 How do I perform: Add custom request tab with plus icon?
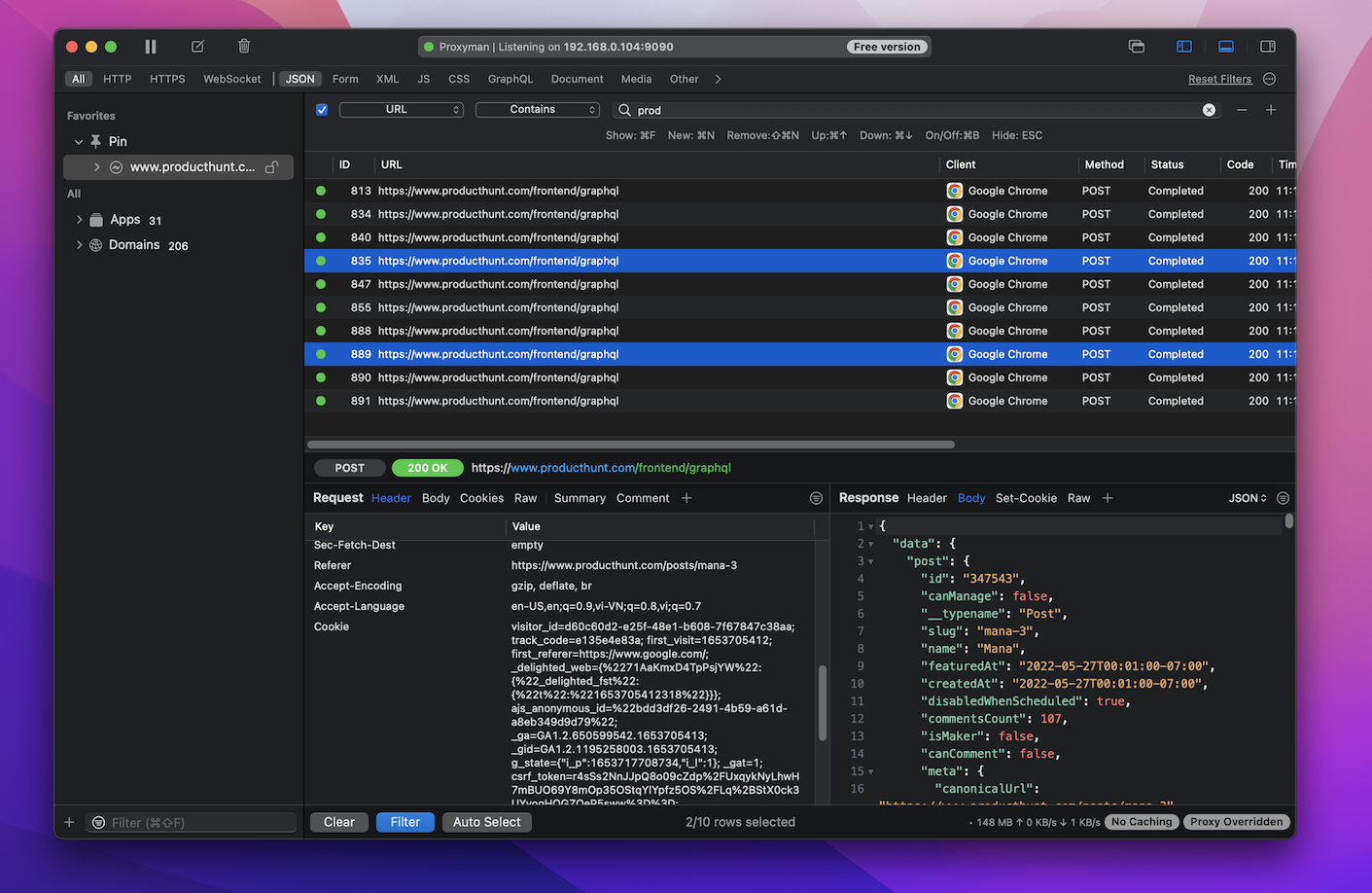pyautogui.click(x=686, y=498)
